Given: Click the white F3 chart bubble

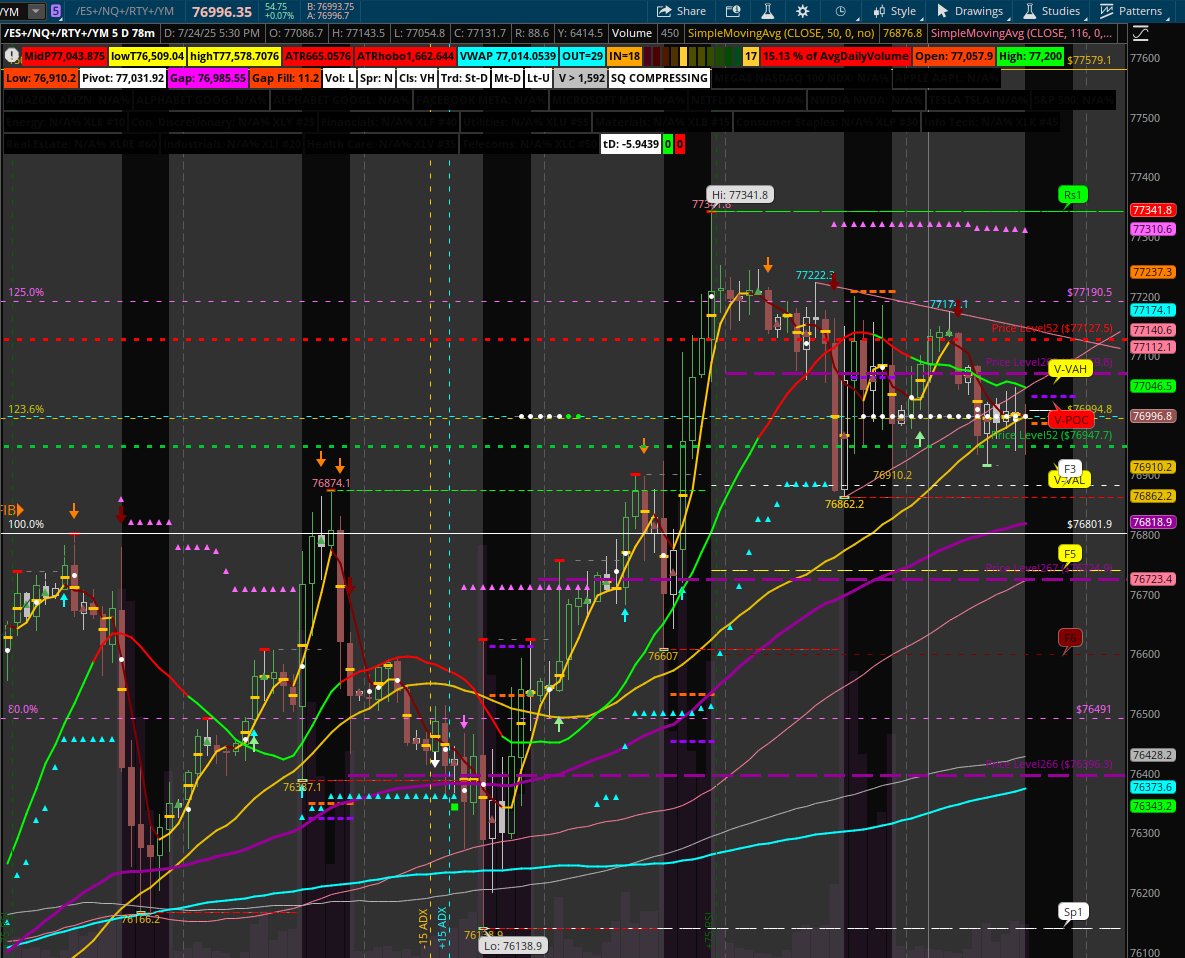Looking at the screenshot, I should [1069, 468].
